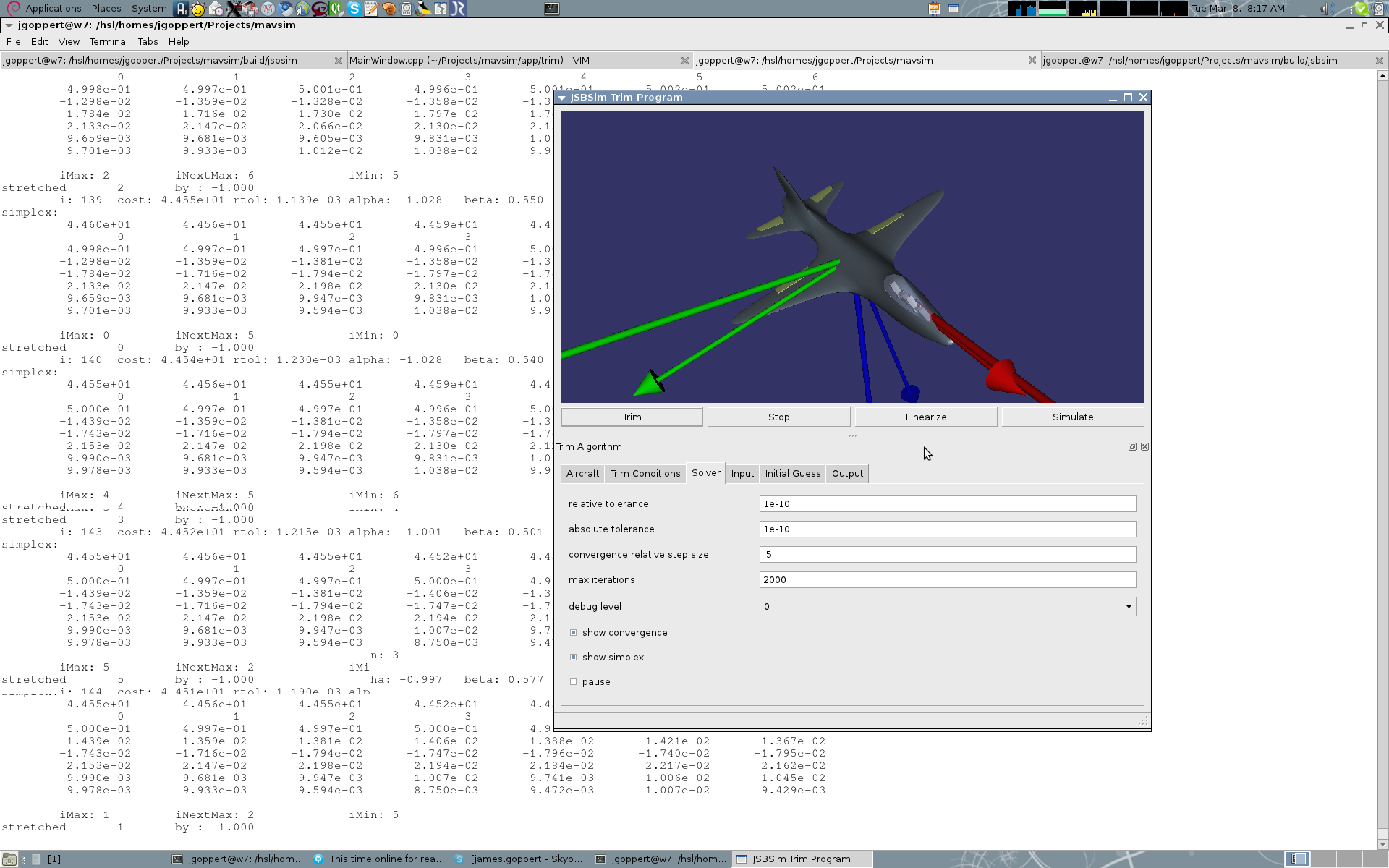The image size is (1389, 868).
Task: Click the orange panel applet icon near monitors
Action: [935, 9]
